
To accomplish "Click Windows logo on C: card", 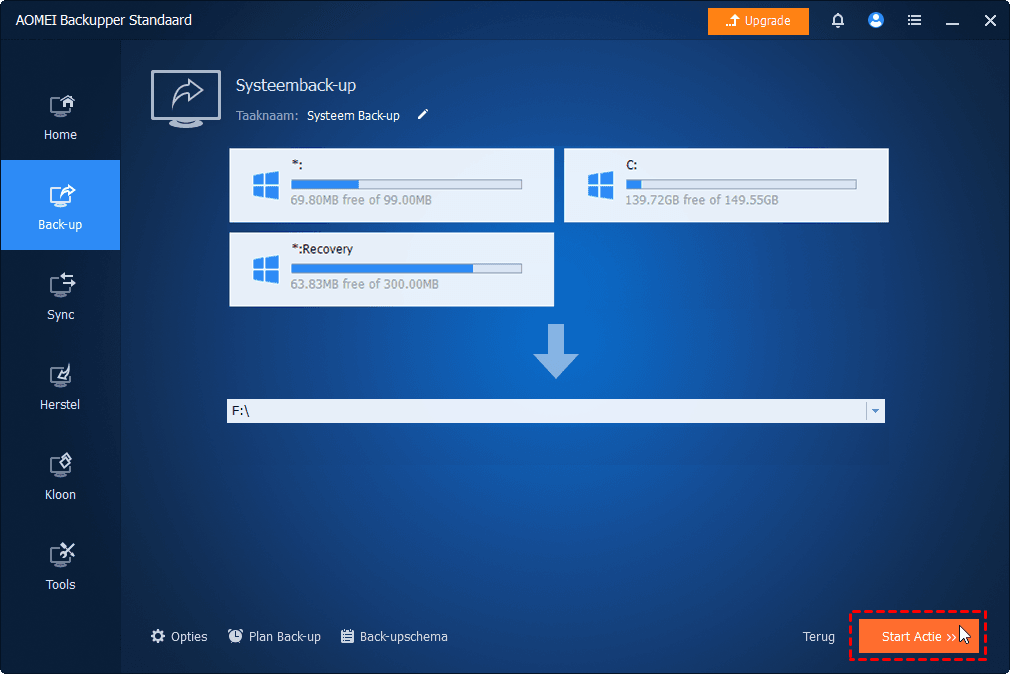I will [600, 185].
